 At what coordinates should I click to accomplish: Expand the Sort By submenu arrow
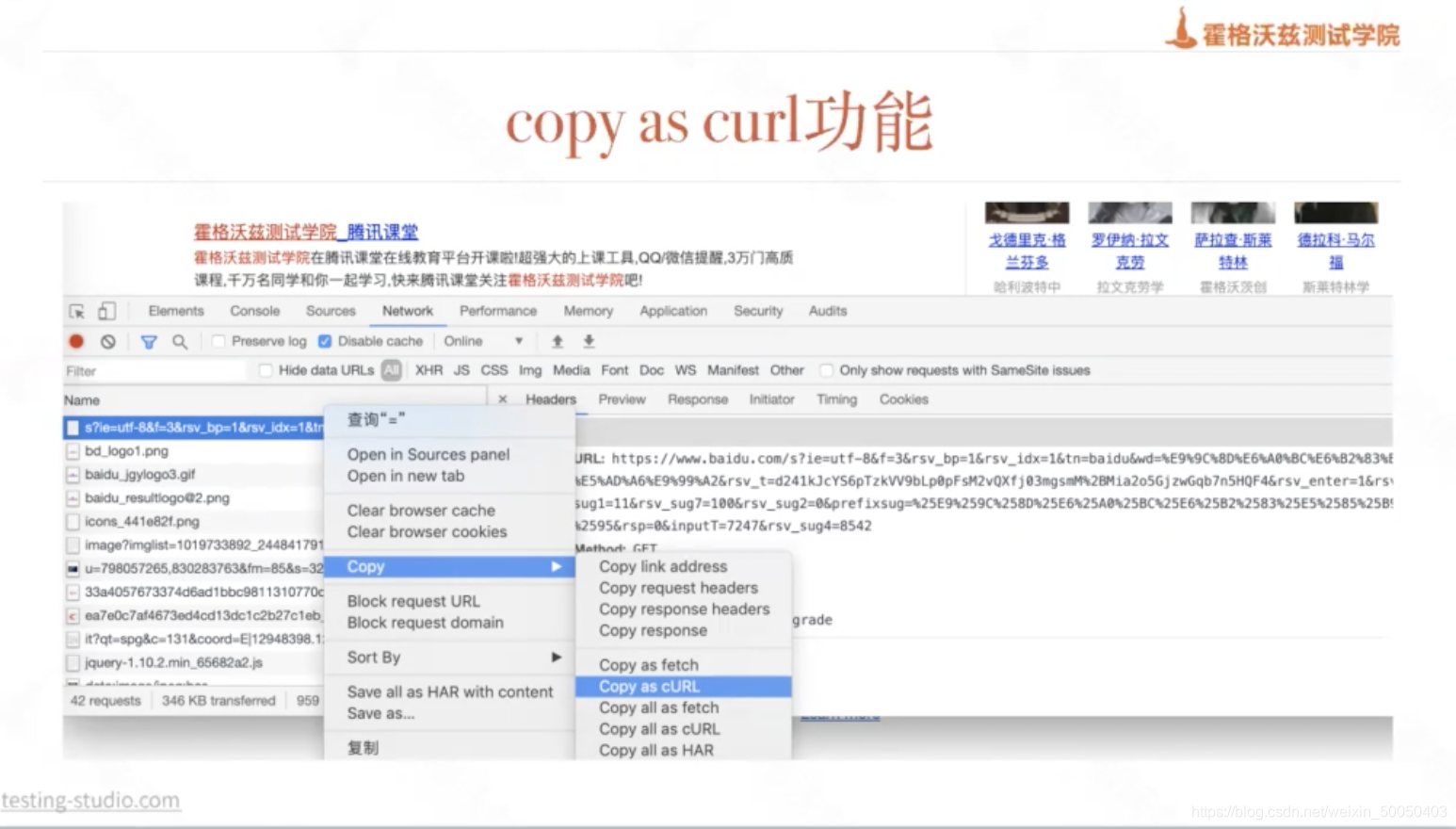(x=557, y=657)
